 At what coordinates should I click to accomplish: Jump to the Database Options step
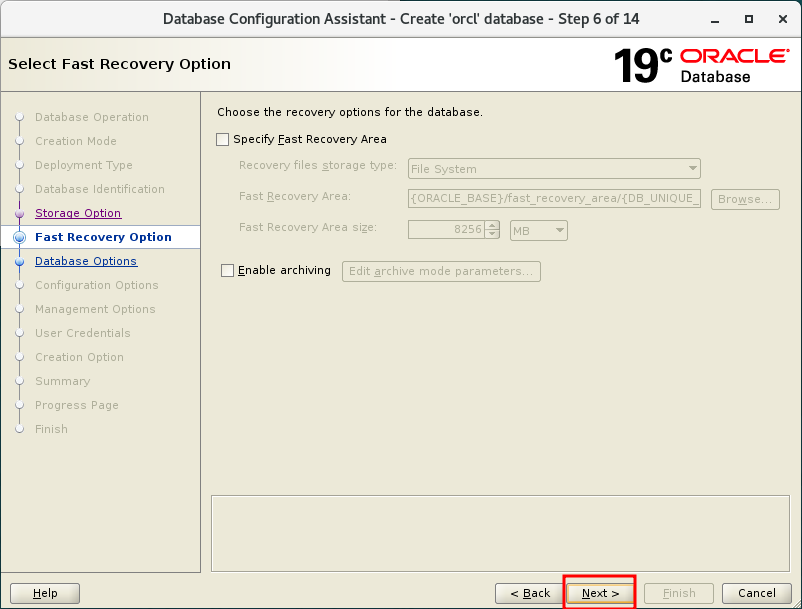click(86, 261)
